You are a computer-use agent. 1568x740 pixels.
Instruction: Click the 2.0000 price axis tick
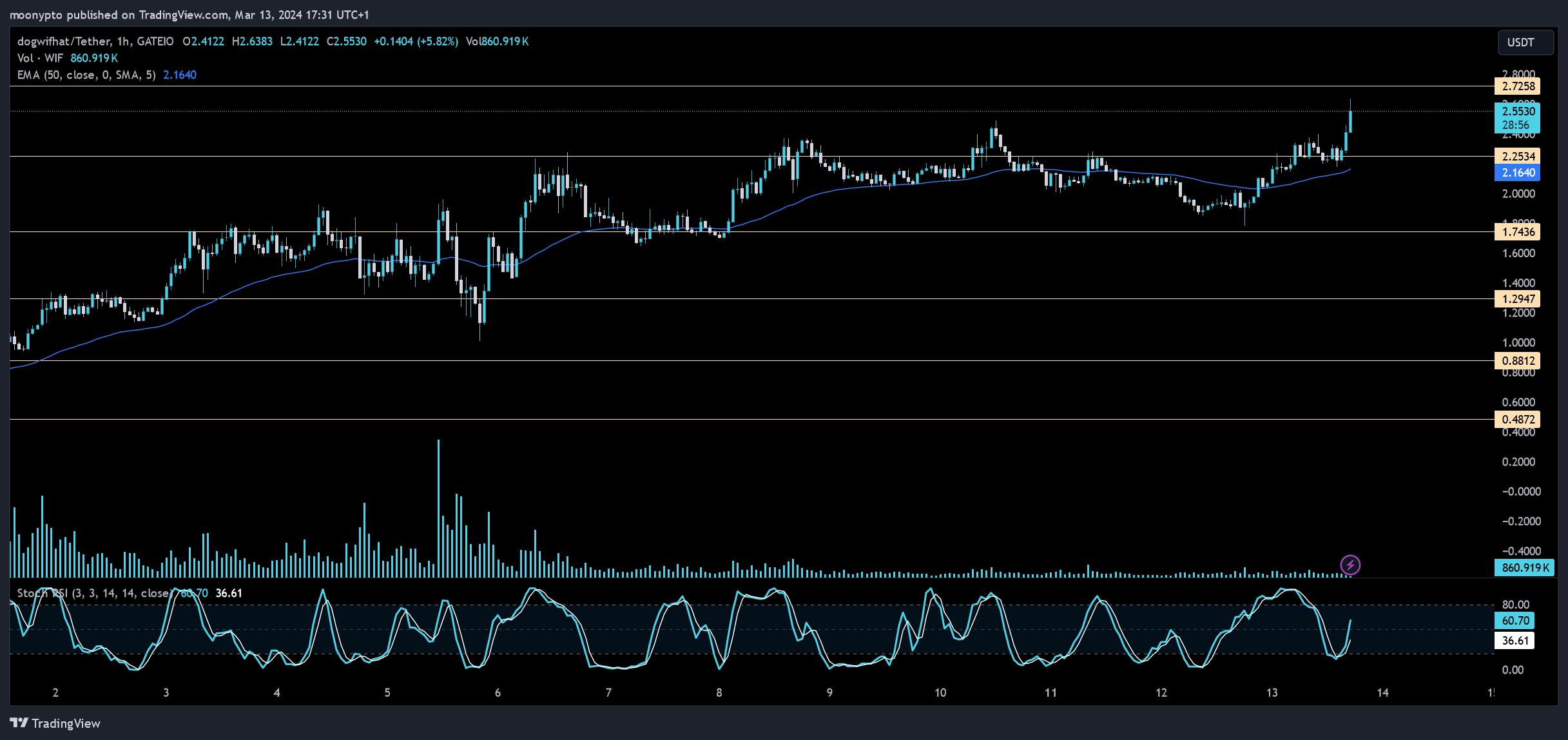click(1518, 194)
